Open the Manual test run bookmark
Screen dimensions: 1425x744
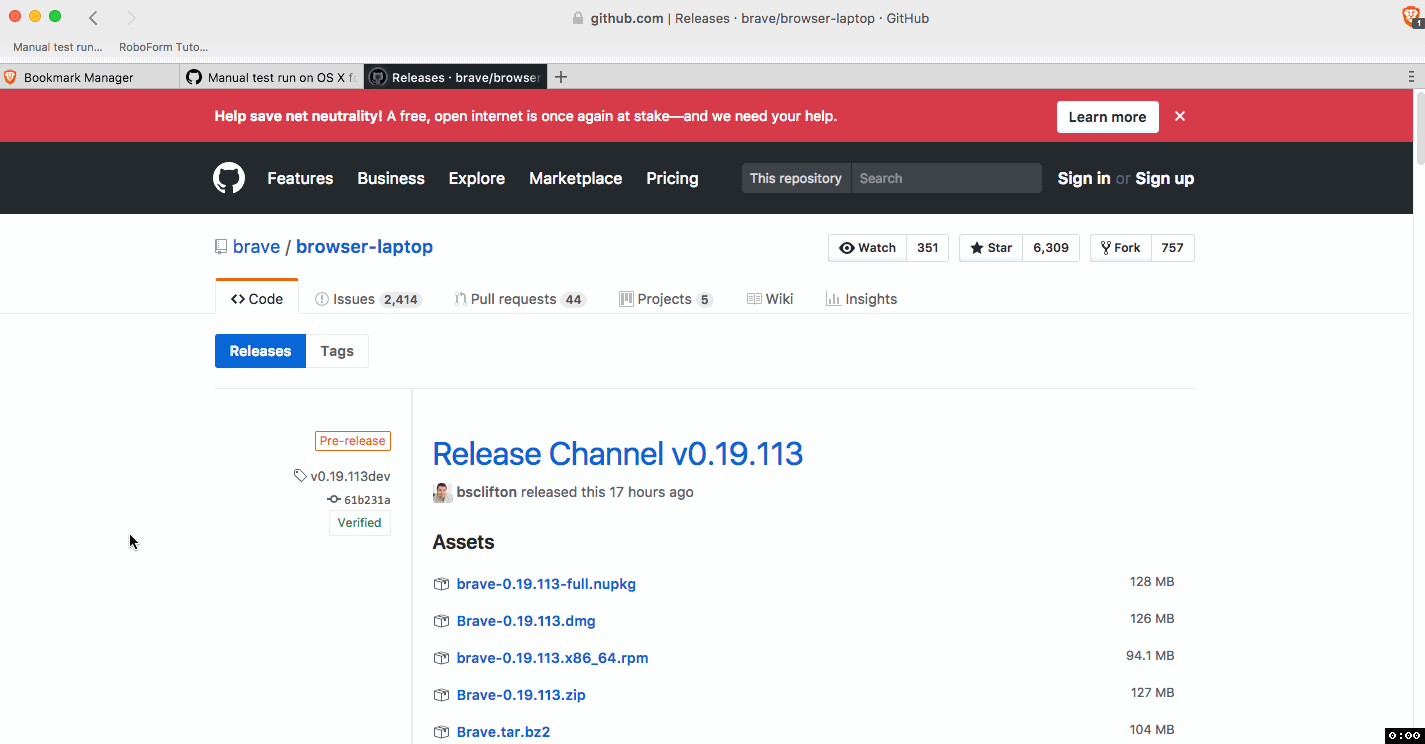pos(57,47)
